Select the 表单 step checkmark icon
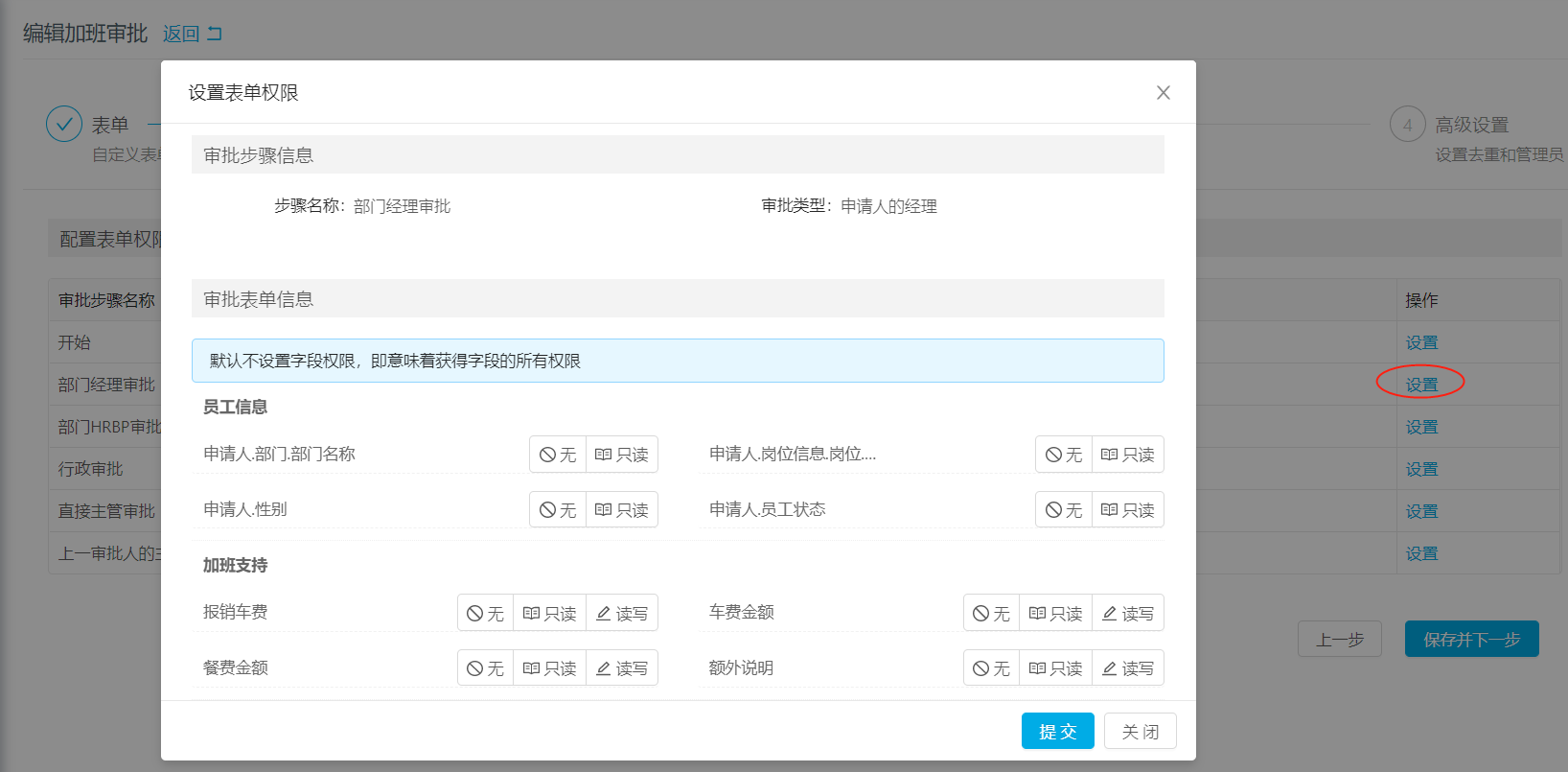 [64, 124]
